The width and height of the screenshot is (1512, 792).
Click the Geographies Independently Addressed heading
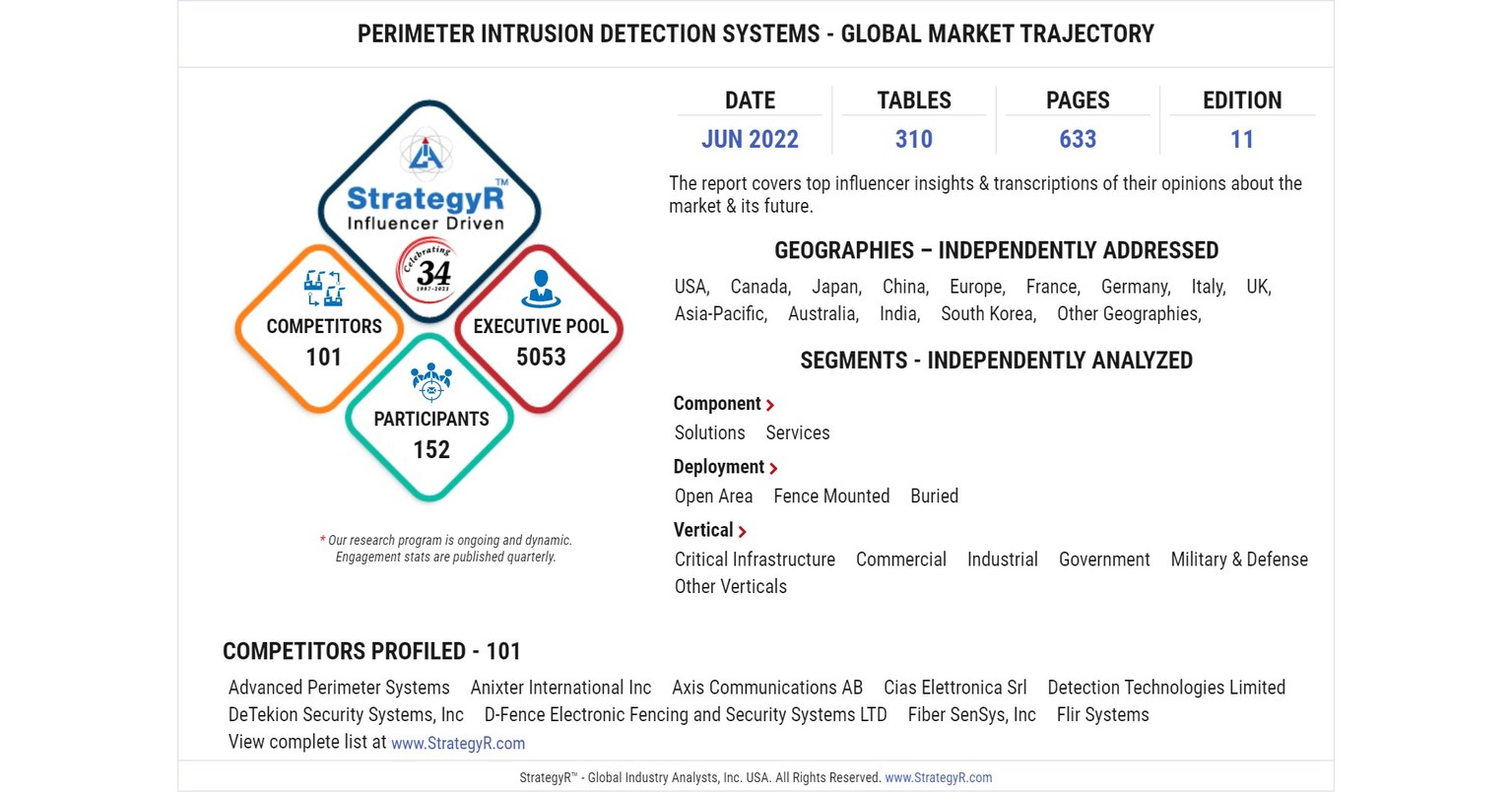997,250
